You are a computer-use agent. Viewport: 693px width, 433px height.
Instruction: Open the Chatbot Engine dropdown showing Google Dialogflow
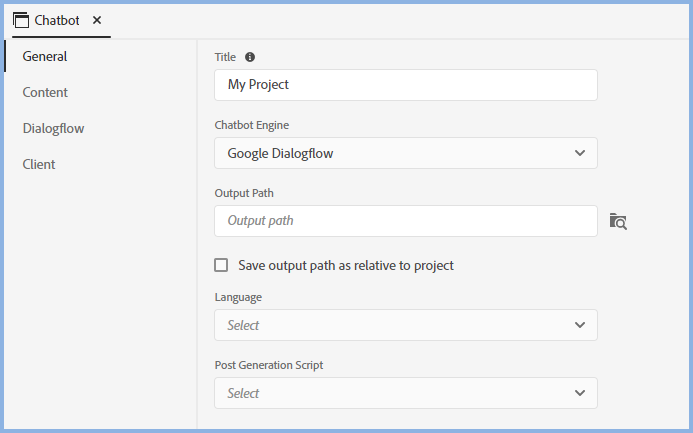point(405,153)
